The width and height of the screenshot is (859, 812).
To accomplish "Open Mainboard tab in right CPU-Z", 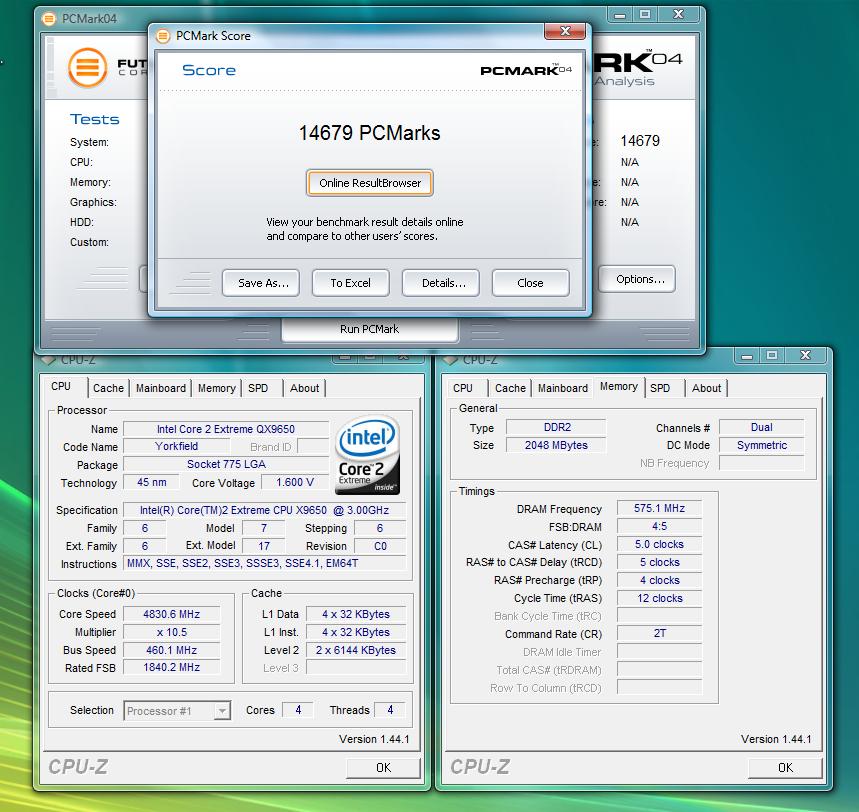I will (x=563, y=388).
